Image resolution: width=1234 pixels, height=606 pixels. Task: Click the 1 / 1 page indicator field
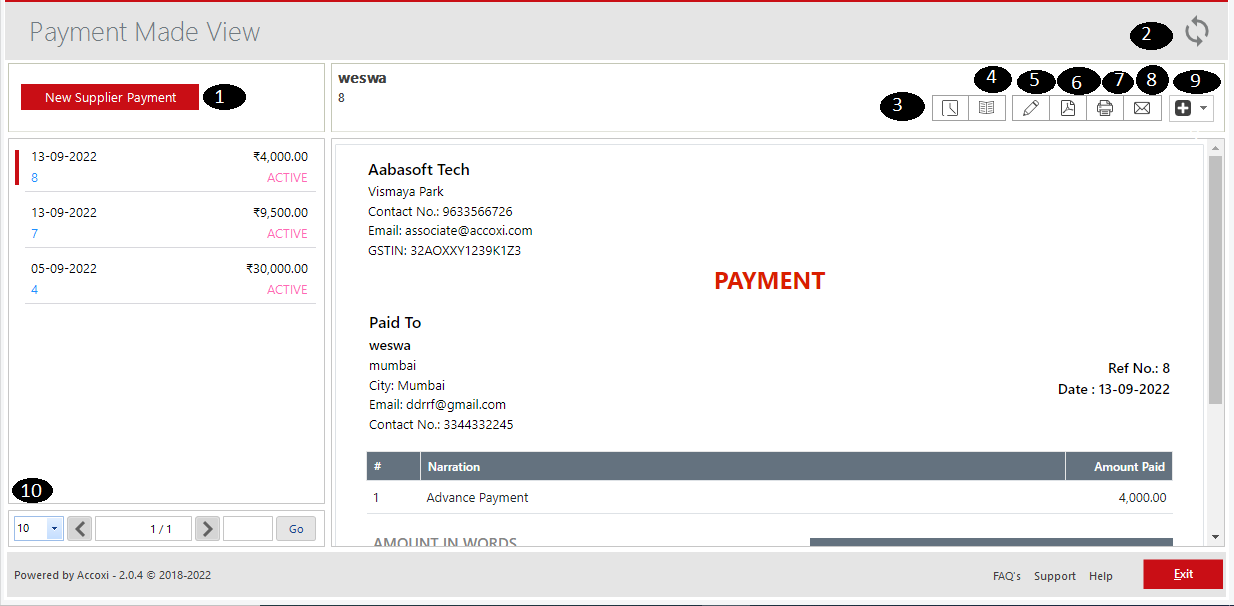(x=143, y=528)
